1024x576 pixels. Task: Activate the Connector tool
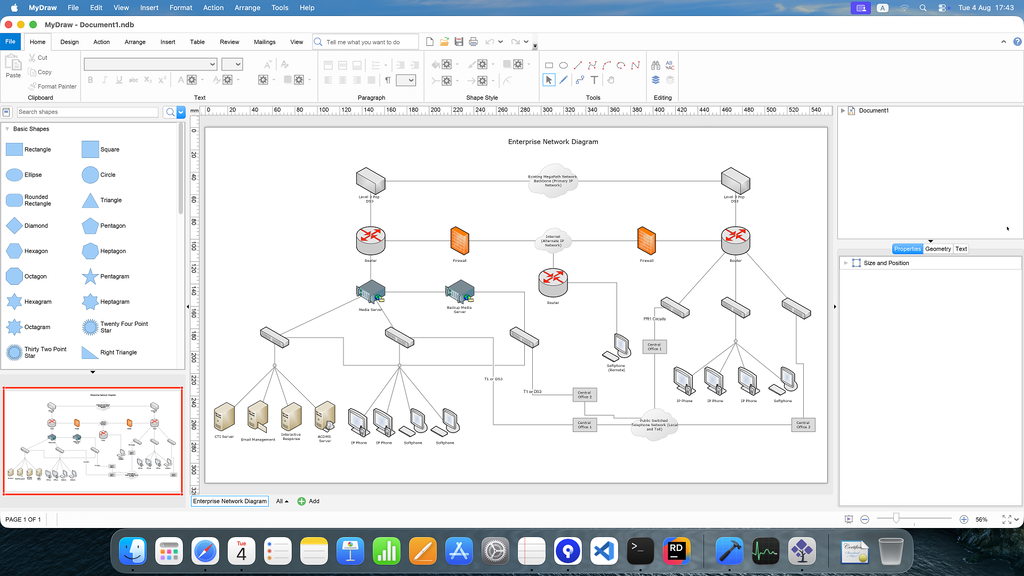pos(579,80)
